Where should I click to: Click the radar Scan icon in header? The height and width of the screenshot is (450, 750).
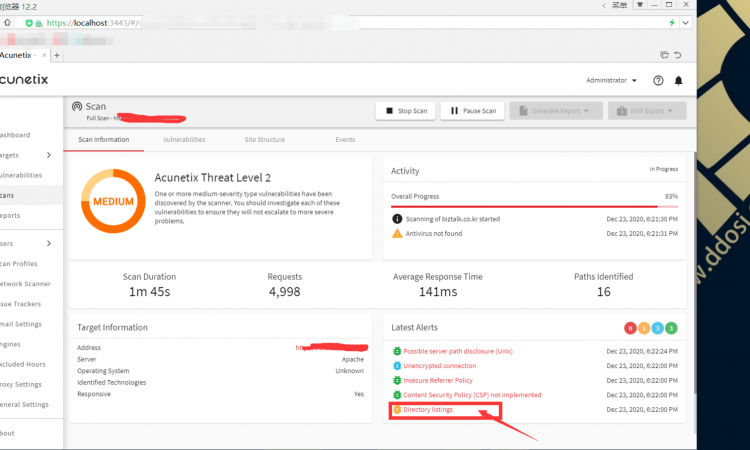pos(77,106)
